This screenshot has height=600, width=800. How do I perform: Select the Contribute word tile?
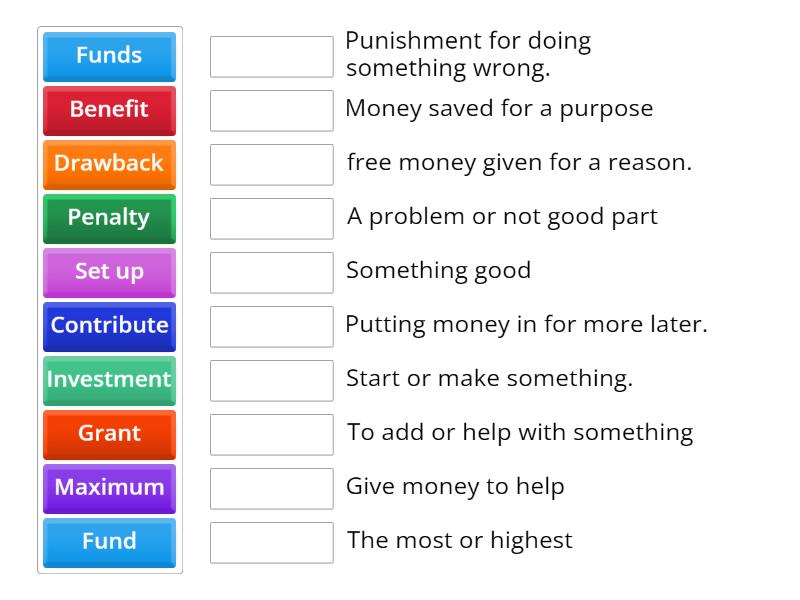tap(108, 326)
